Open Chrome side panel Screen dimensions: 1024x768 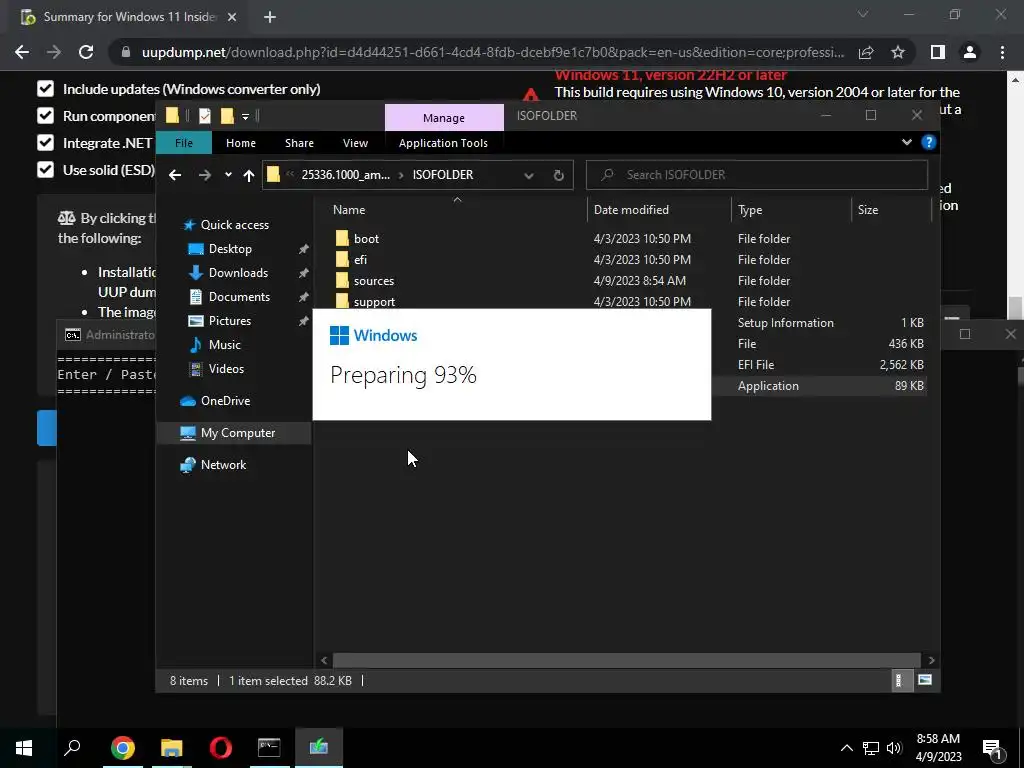938,52
